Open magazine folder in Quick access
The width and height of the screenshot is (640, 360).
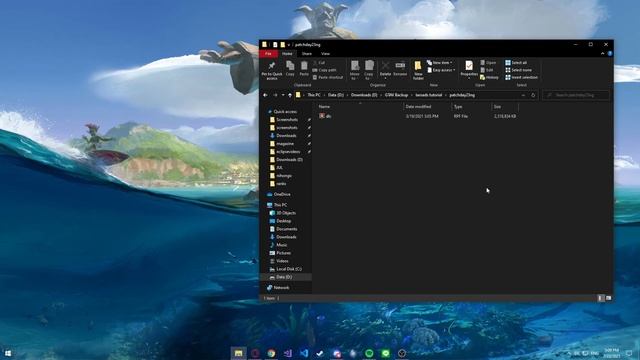tap(284, 144)
